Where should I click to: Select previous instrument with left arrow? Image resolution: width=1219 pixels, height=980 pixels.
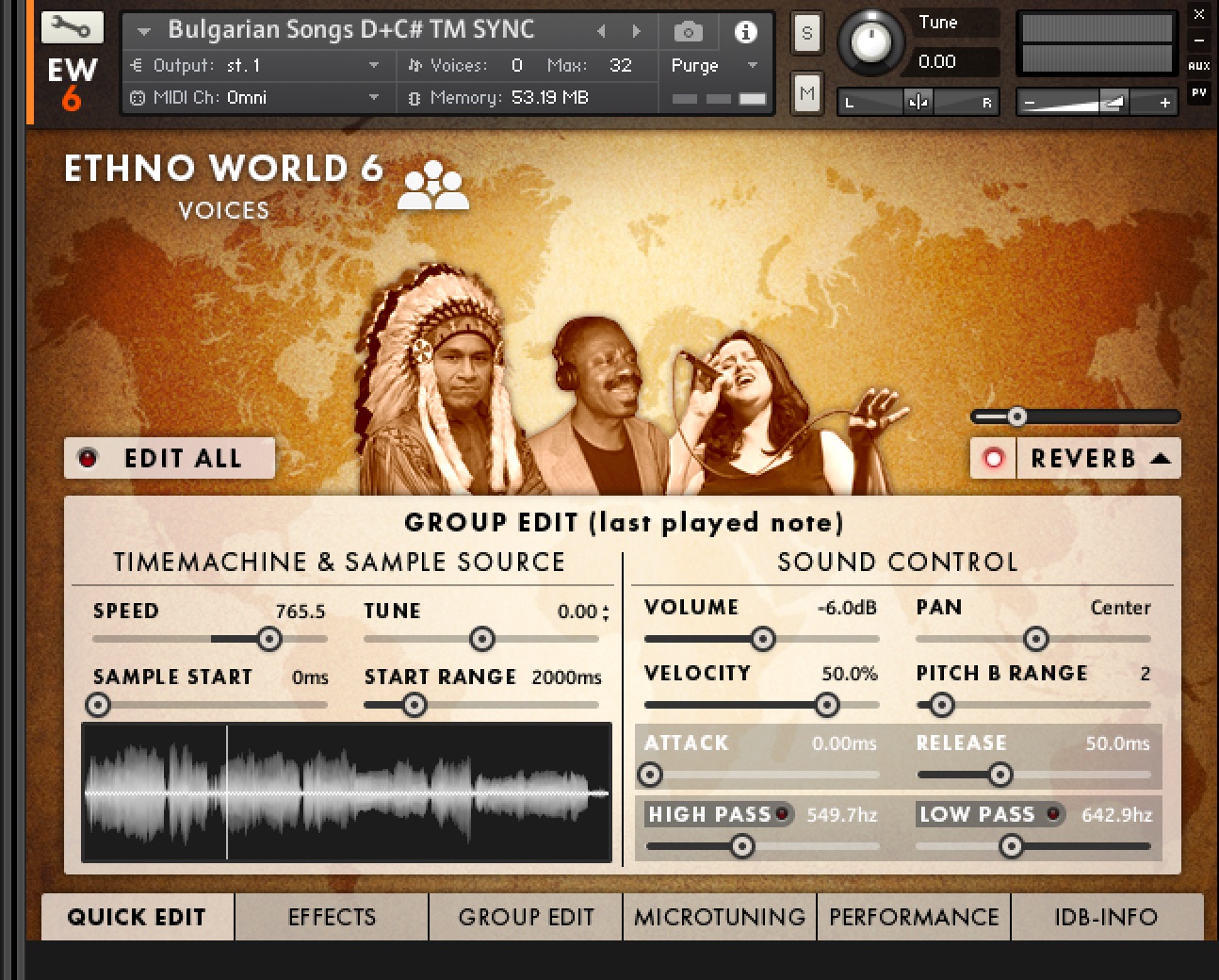pos(601,32)
